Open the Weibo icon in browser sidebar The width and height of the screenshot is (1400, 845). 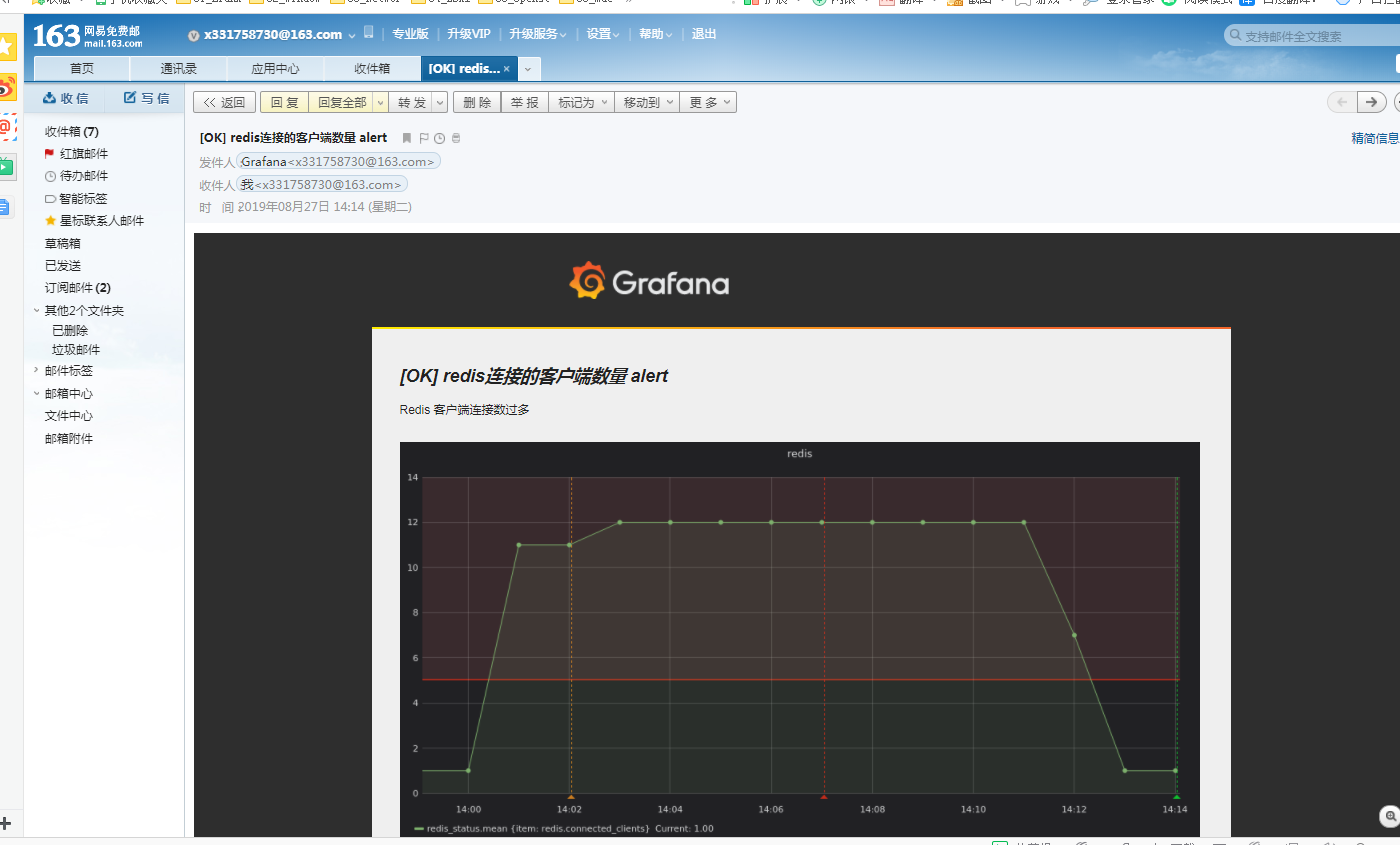(7, 87)
